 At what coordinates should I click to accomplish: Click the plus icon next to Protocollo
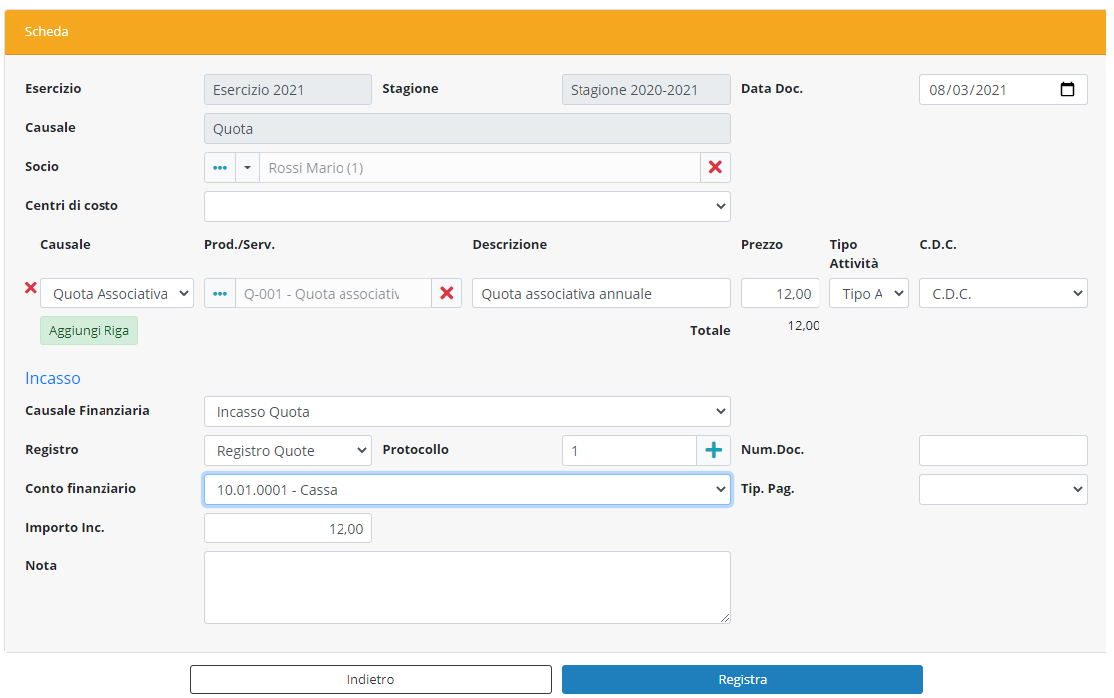coord(713,451)
